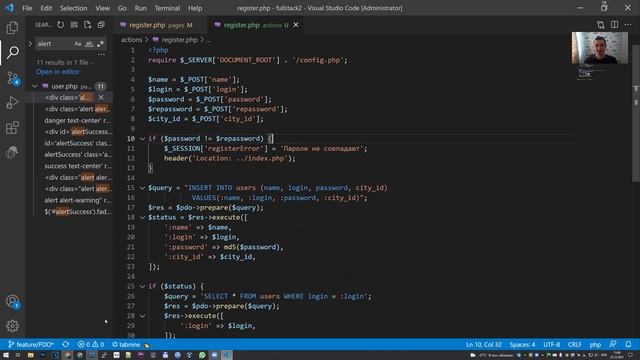Clear the search results

point(74,25)
